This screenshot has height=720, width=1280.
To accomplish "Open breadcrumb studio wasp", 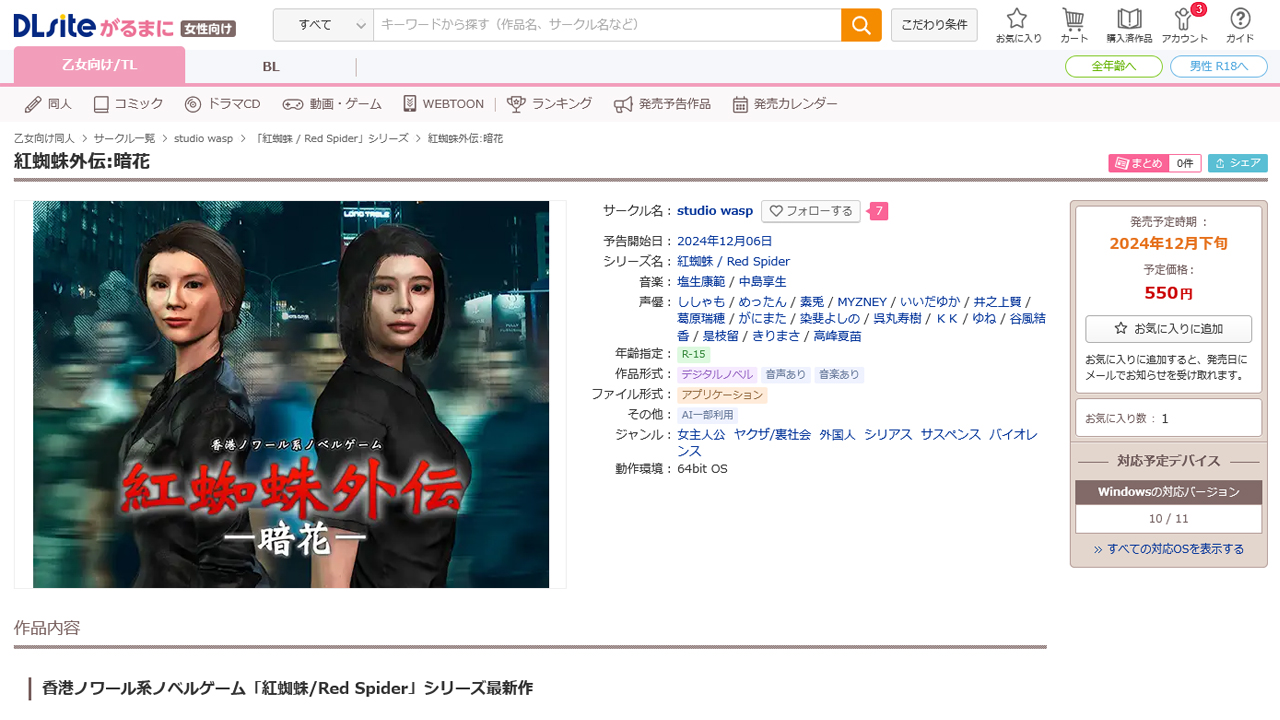I will [x=203, y=138].
